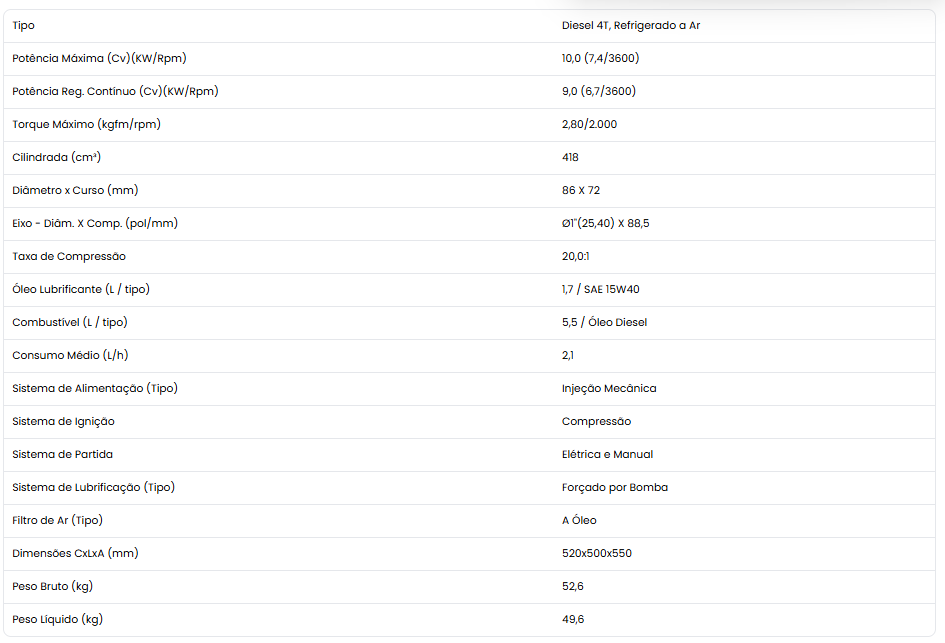This screenshot has height=643, width=945.
Task: Click the 'Sistema de Ignição' label
Action: click(63, 421)
